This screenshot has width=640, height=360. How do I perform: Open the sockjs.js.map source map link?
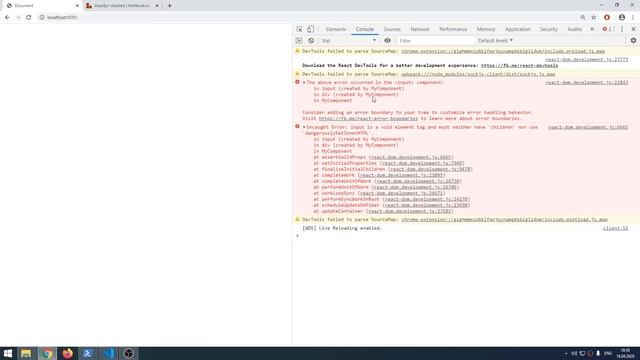478,74
